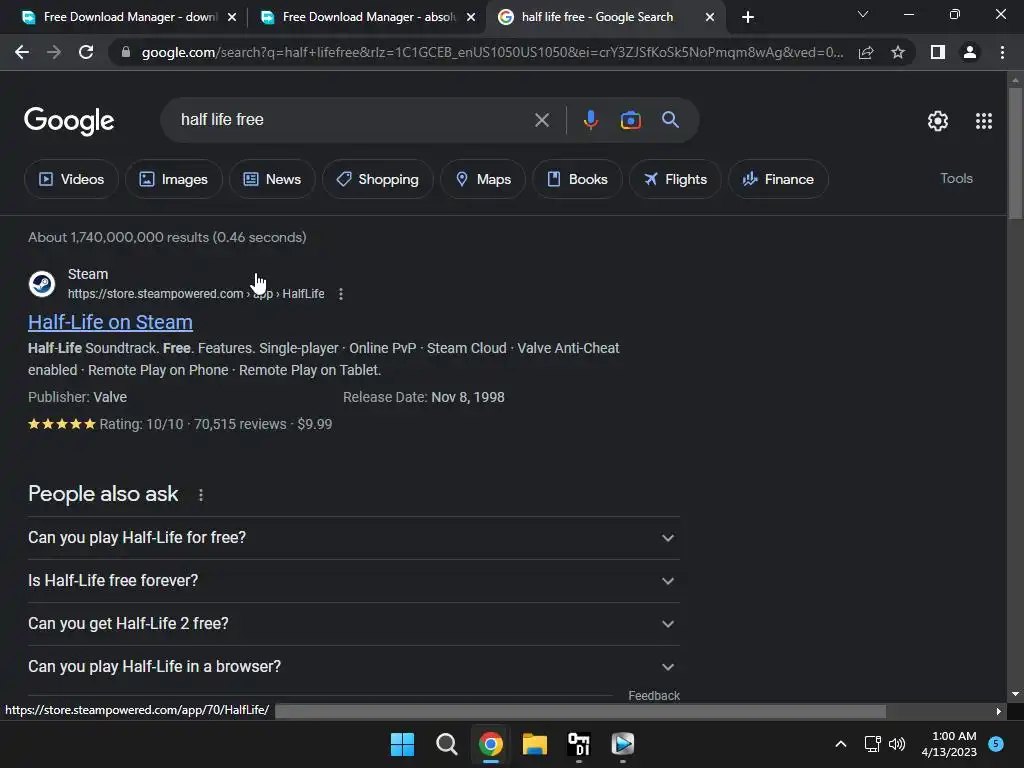Click the results count text
Image resolution: width=1024 pixels, height=768 pixels.
[167, 237]
